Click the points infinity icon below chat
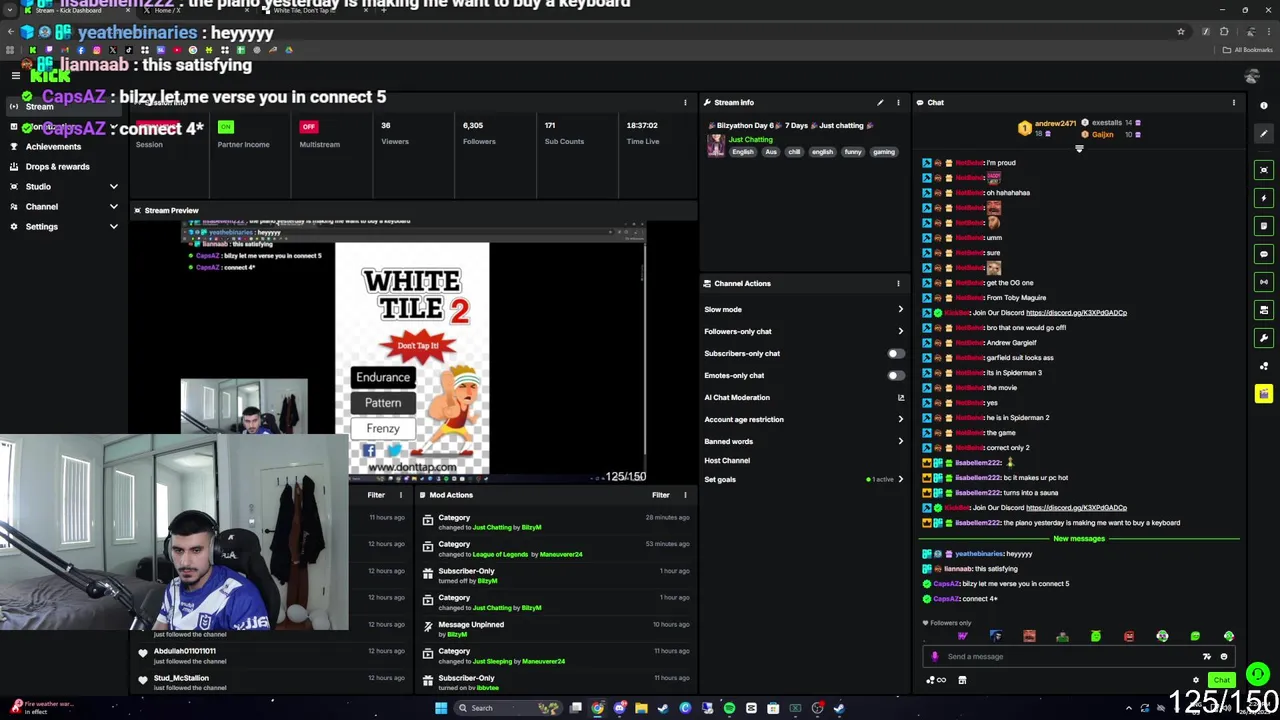The height and width of the screenshot is (720, 1280). tap(936, 680)
